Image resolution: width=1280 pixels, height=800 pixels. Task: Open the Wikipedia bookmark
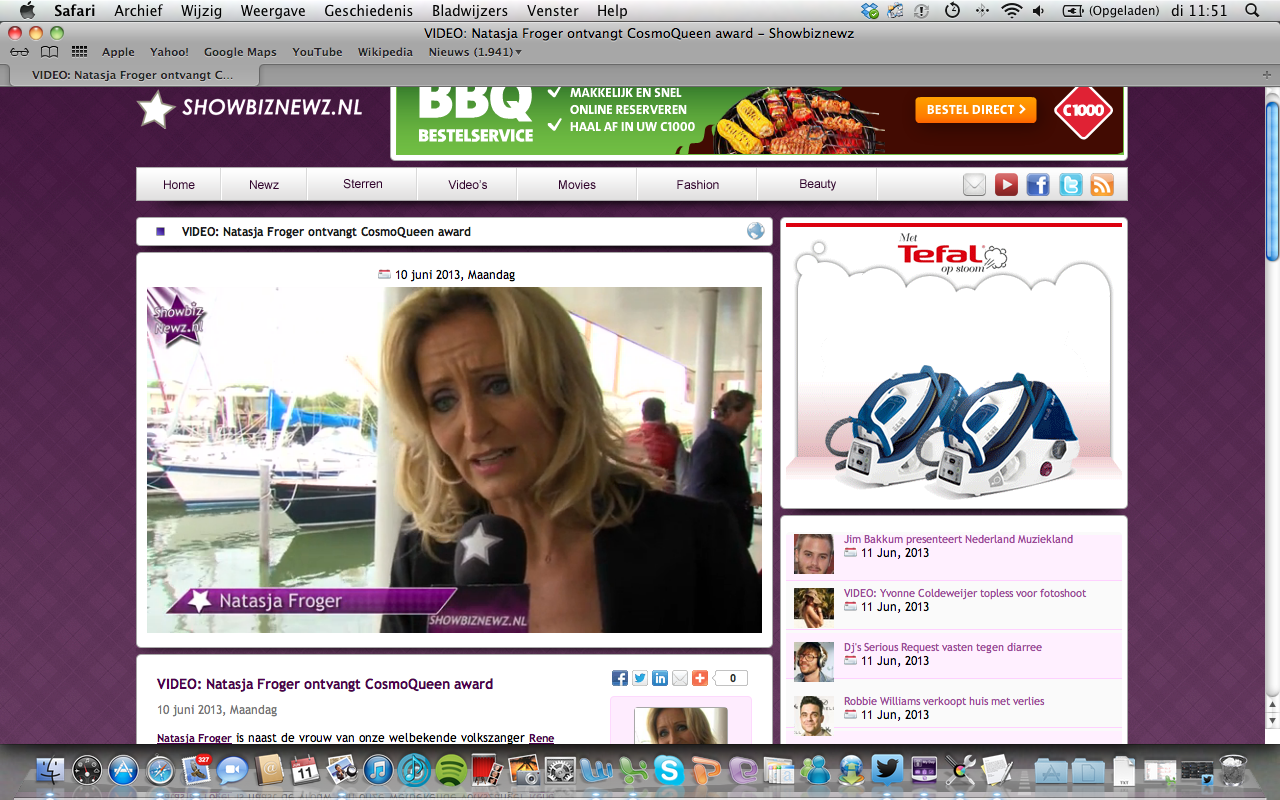385,52
